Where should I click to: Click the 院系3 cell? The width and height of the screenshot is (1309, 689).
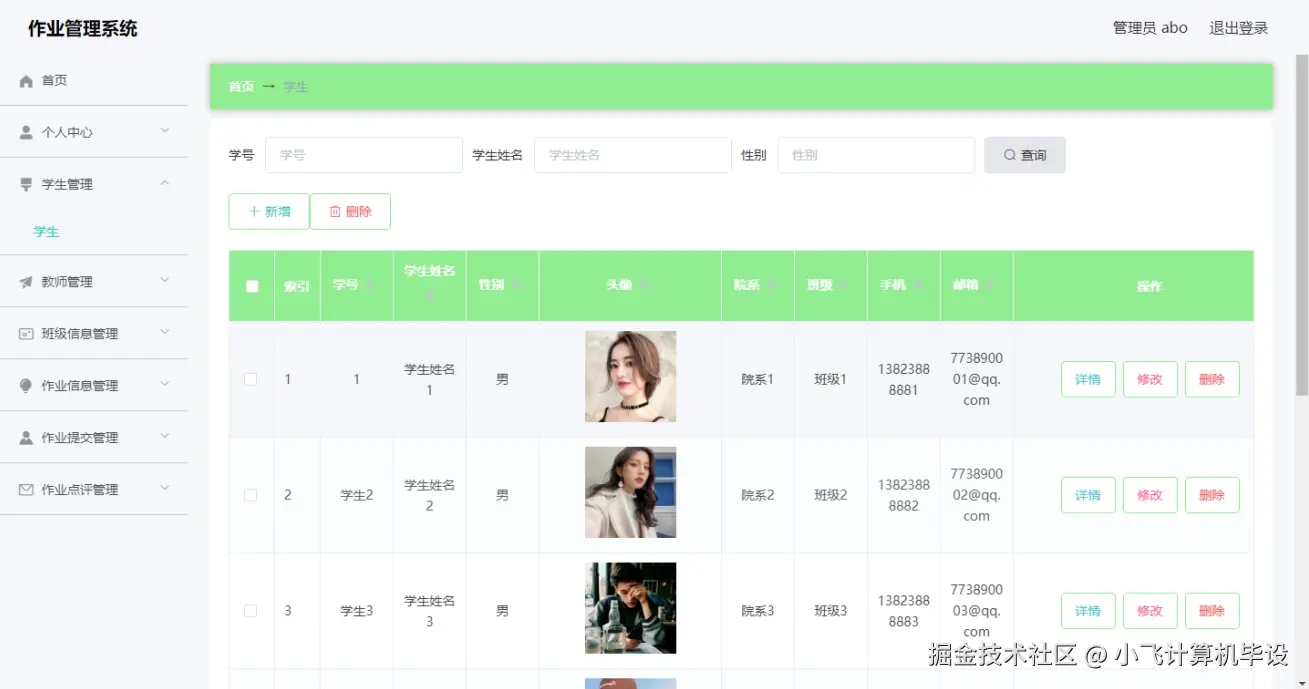pos(758,611)
